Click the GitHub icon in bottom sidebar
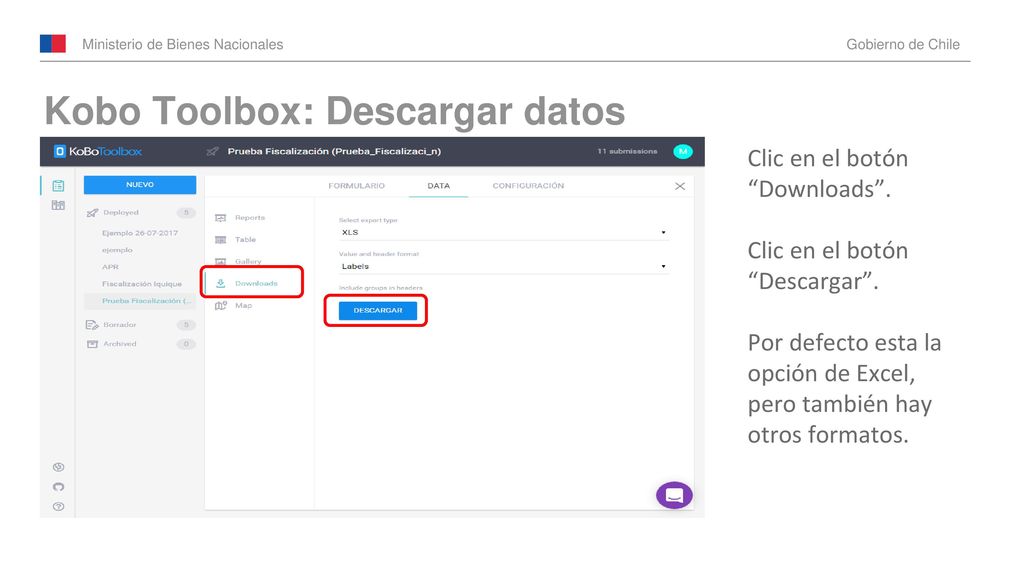Screen dimensions: 1024x576 pos(59,487)
